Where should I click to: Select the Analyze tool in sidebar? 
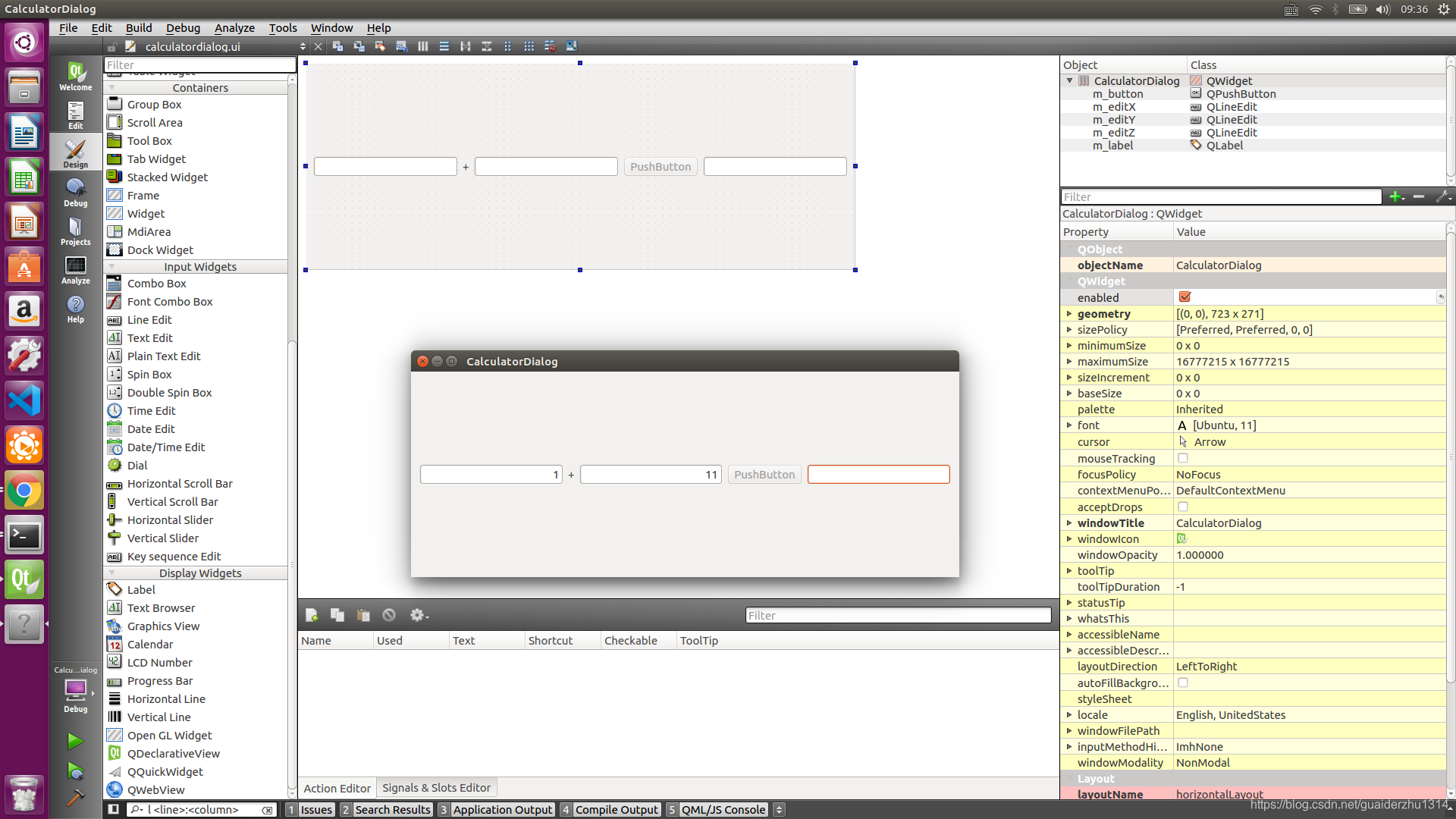(x=75, y=269)
